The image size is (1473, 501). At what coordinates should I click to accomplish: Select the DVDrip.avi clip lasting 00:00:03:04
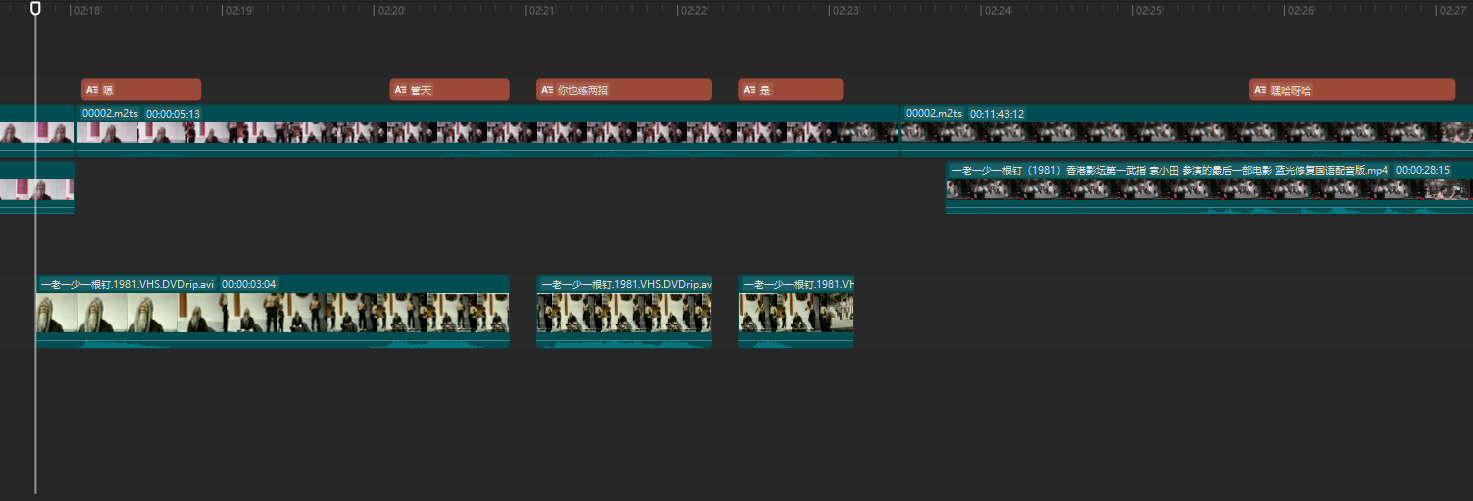272,311
